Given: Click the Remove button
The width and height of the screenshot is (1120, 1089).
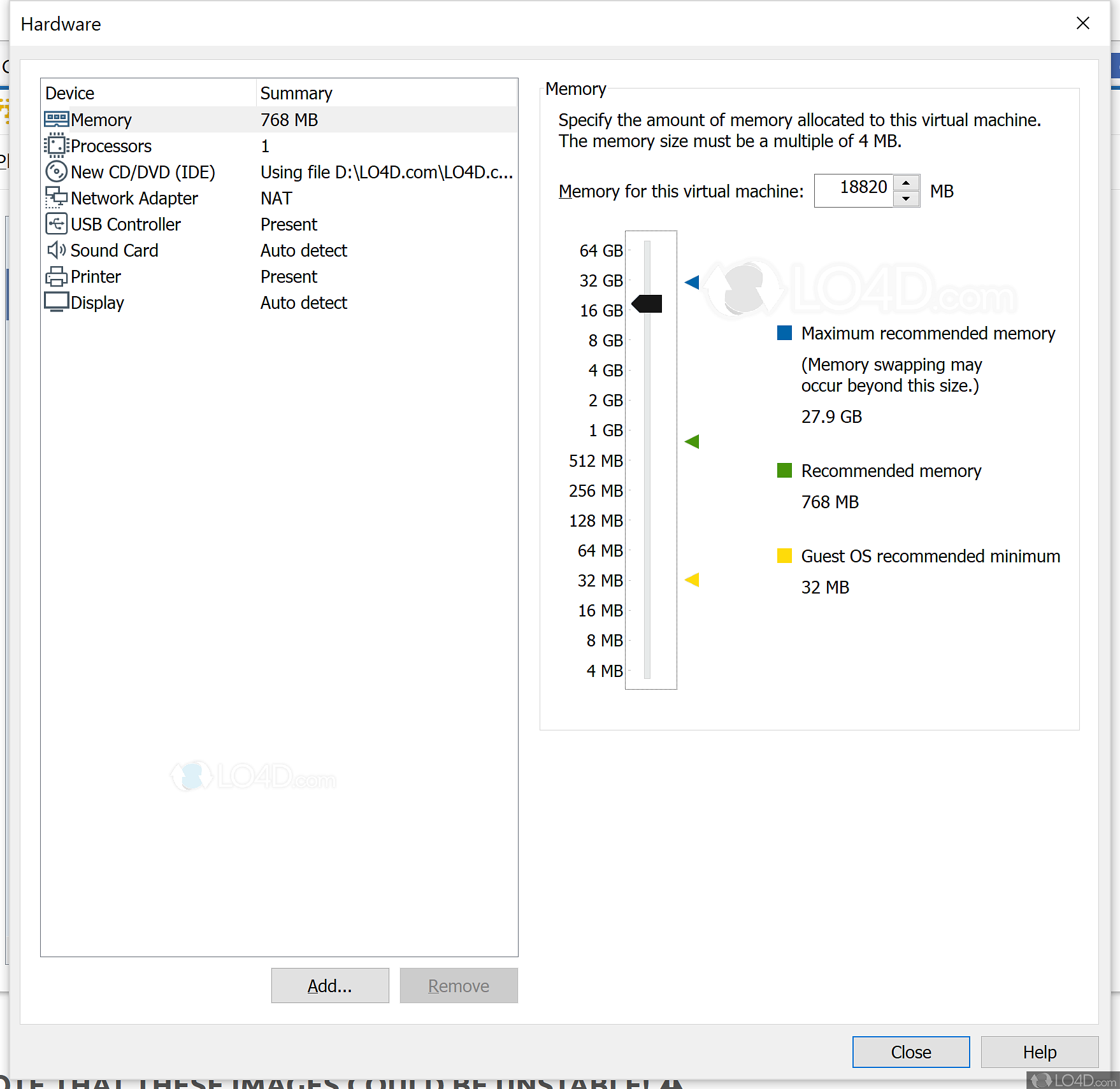Looking at the screenshot, I should pos(458,985).
